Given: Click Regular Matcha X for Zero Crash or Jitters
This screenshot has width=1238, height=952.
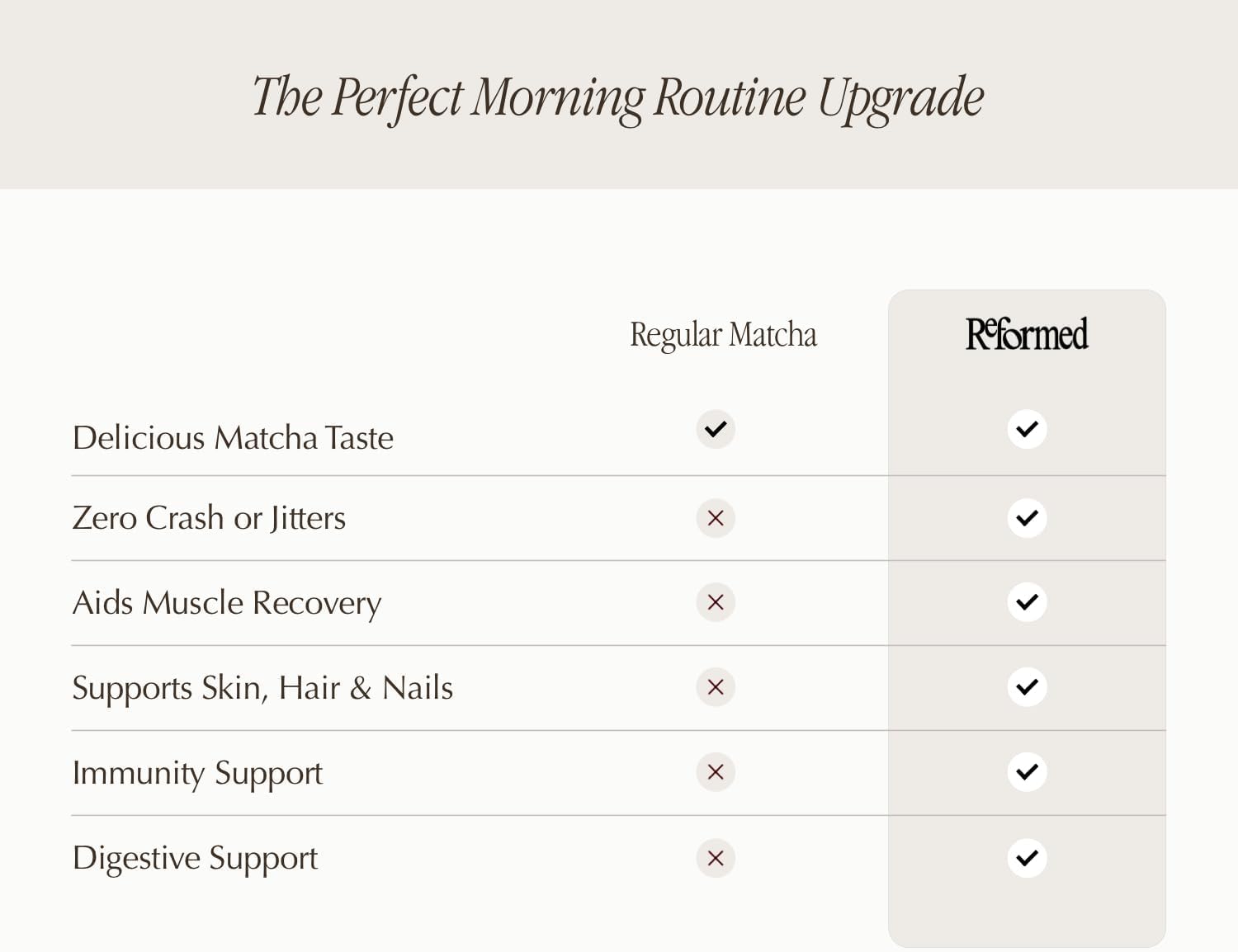Looking at the screenshot, I should pos(716,518).
